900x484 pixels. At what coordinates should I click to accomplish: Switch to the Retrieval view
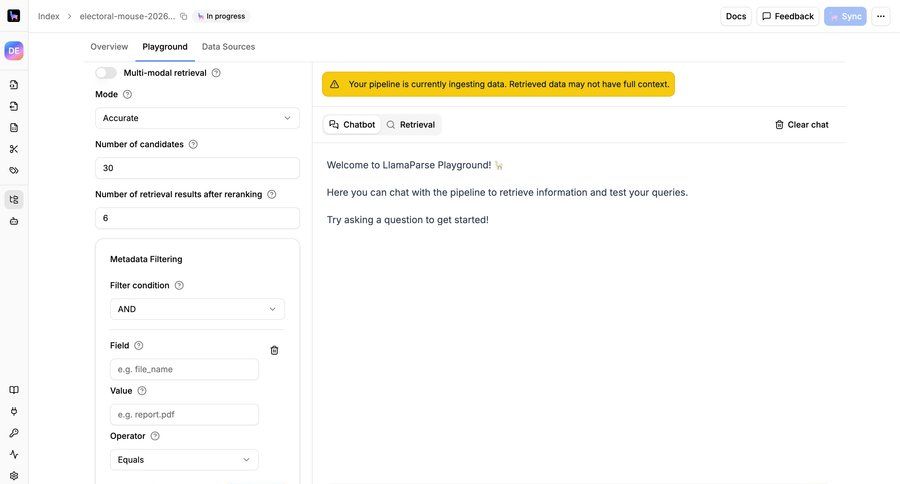(411, 125)
